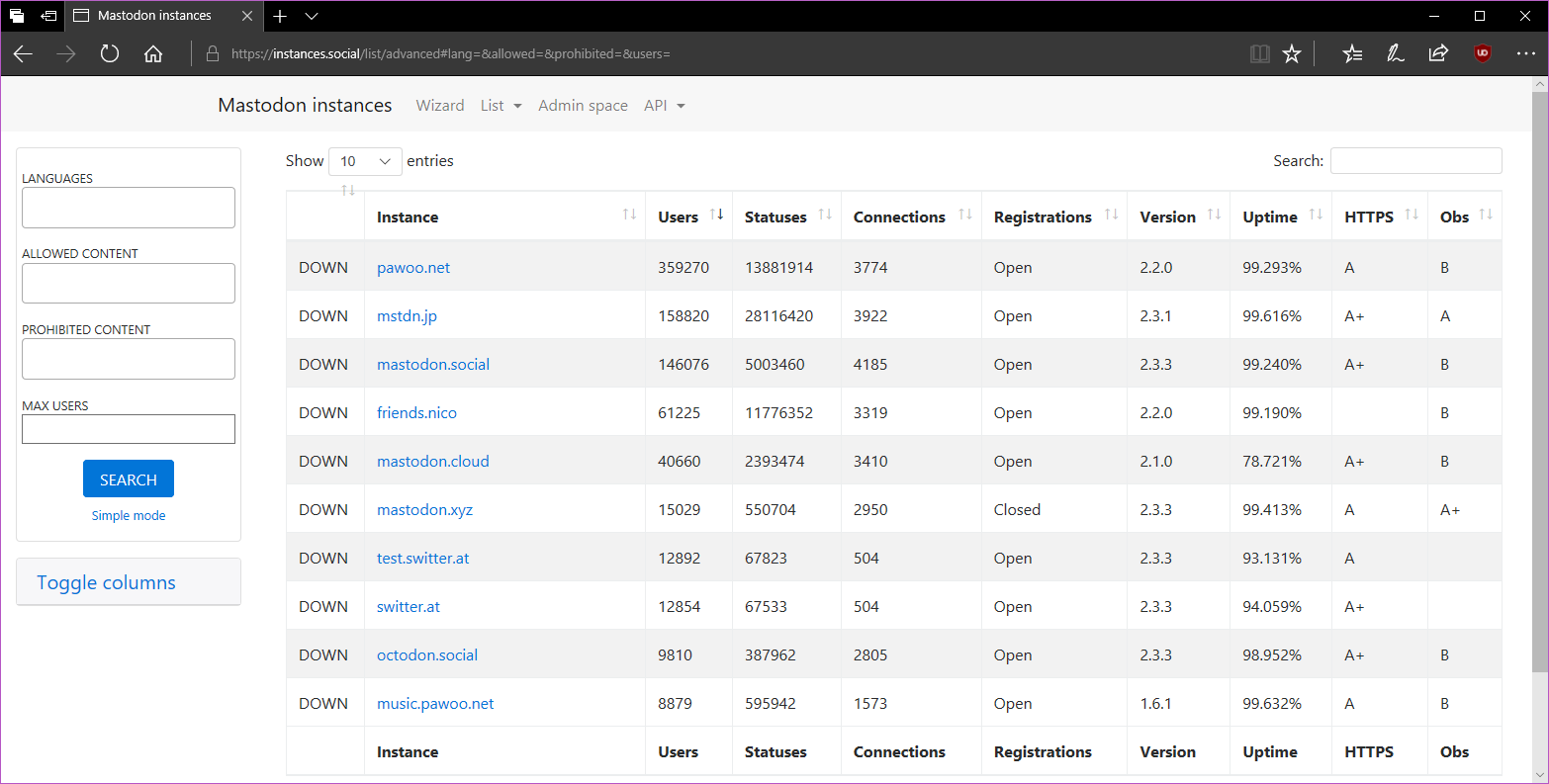Image resolution: width=1549 pixels, height=784 pixels.
Task: Expand the API menu dropdown
Action: click(664, 106)
